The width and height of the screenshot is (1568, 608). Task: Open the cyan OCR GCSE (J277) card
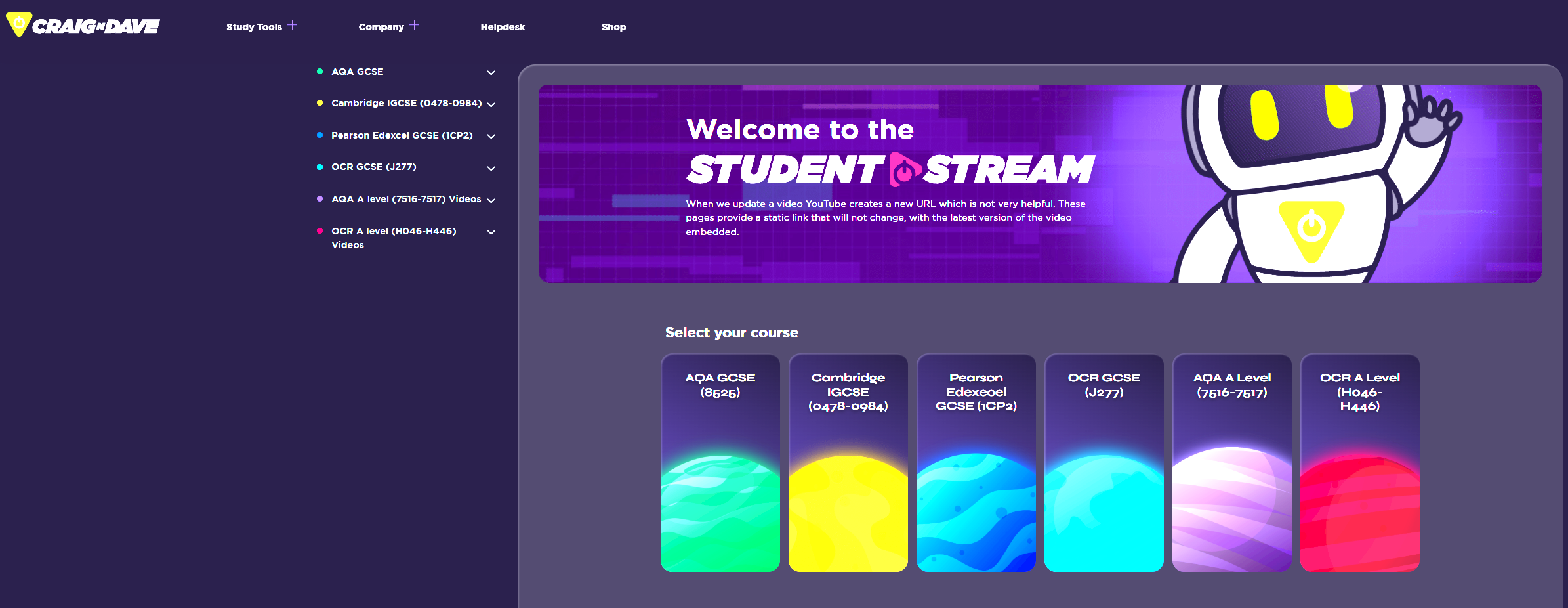(x=1104, y=463)
